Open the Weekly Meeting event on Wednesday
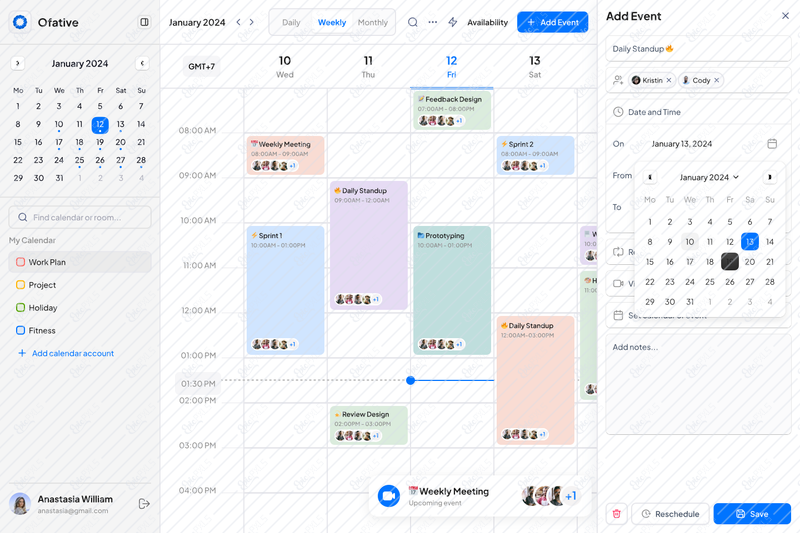The height and width of the screenshot is (533, 800). 286,156
